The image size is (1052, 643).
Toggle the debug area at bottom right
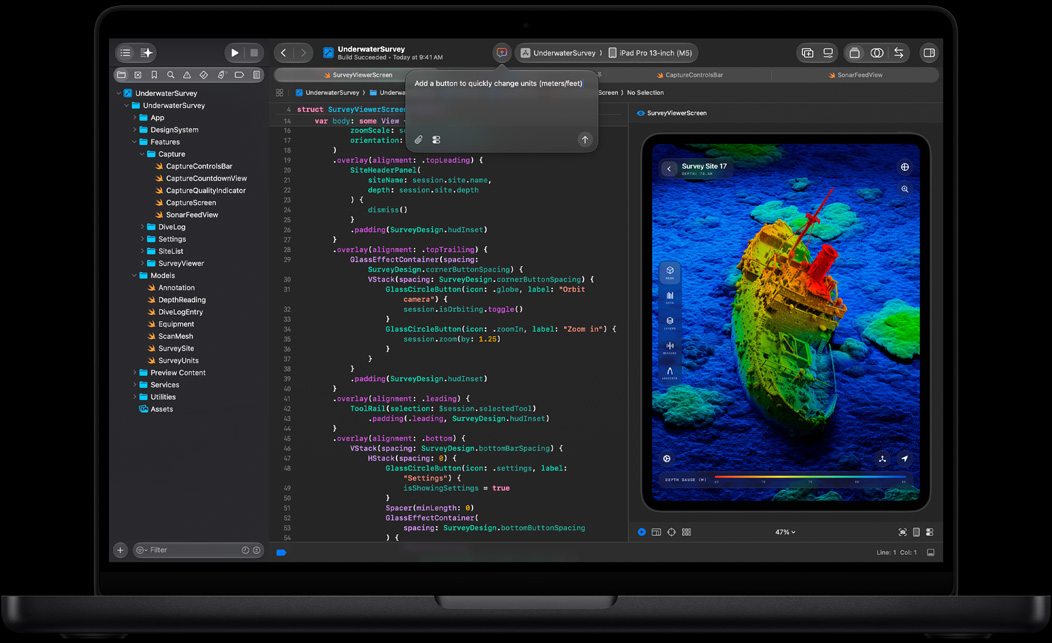pos(931,552)
